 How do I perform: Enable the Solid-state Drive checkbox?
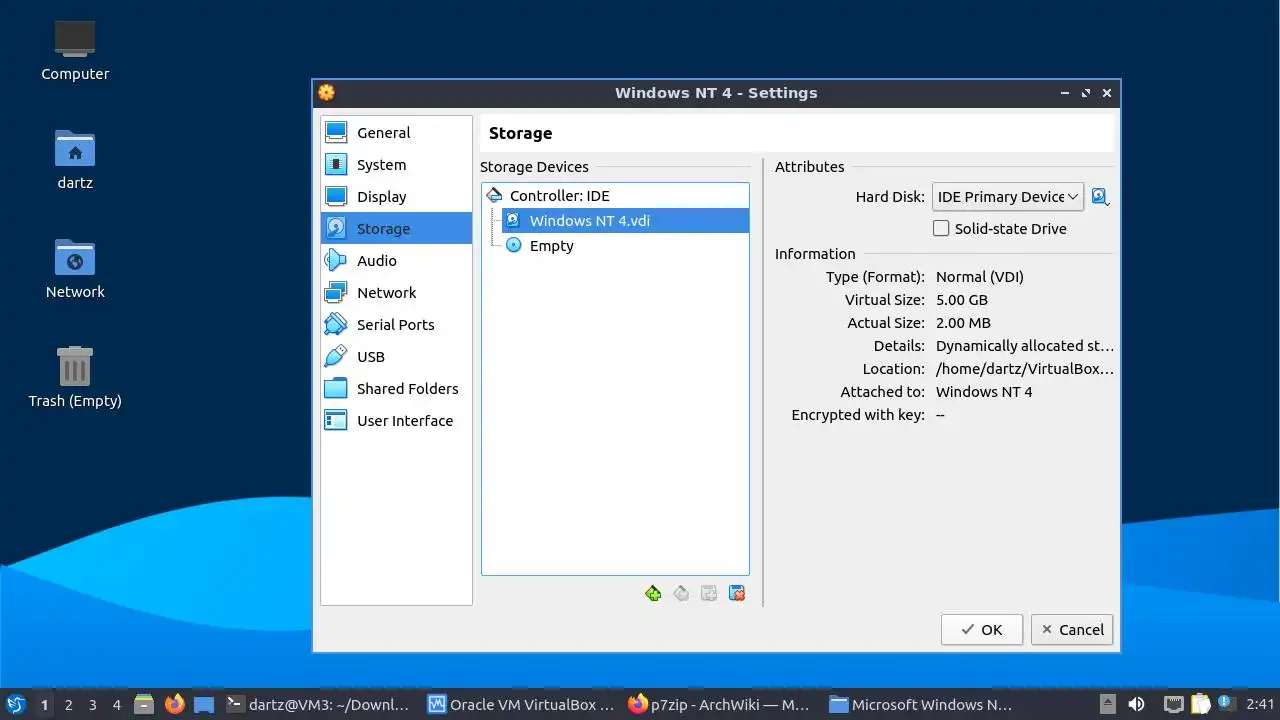[941, 228]
